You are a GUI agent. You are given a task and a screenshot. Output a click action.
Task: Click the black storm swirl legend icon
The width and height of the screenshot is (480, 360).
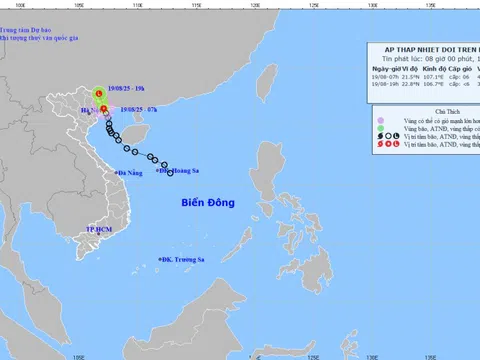(x=380, y=136)
